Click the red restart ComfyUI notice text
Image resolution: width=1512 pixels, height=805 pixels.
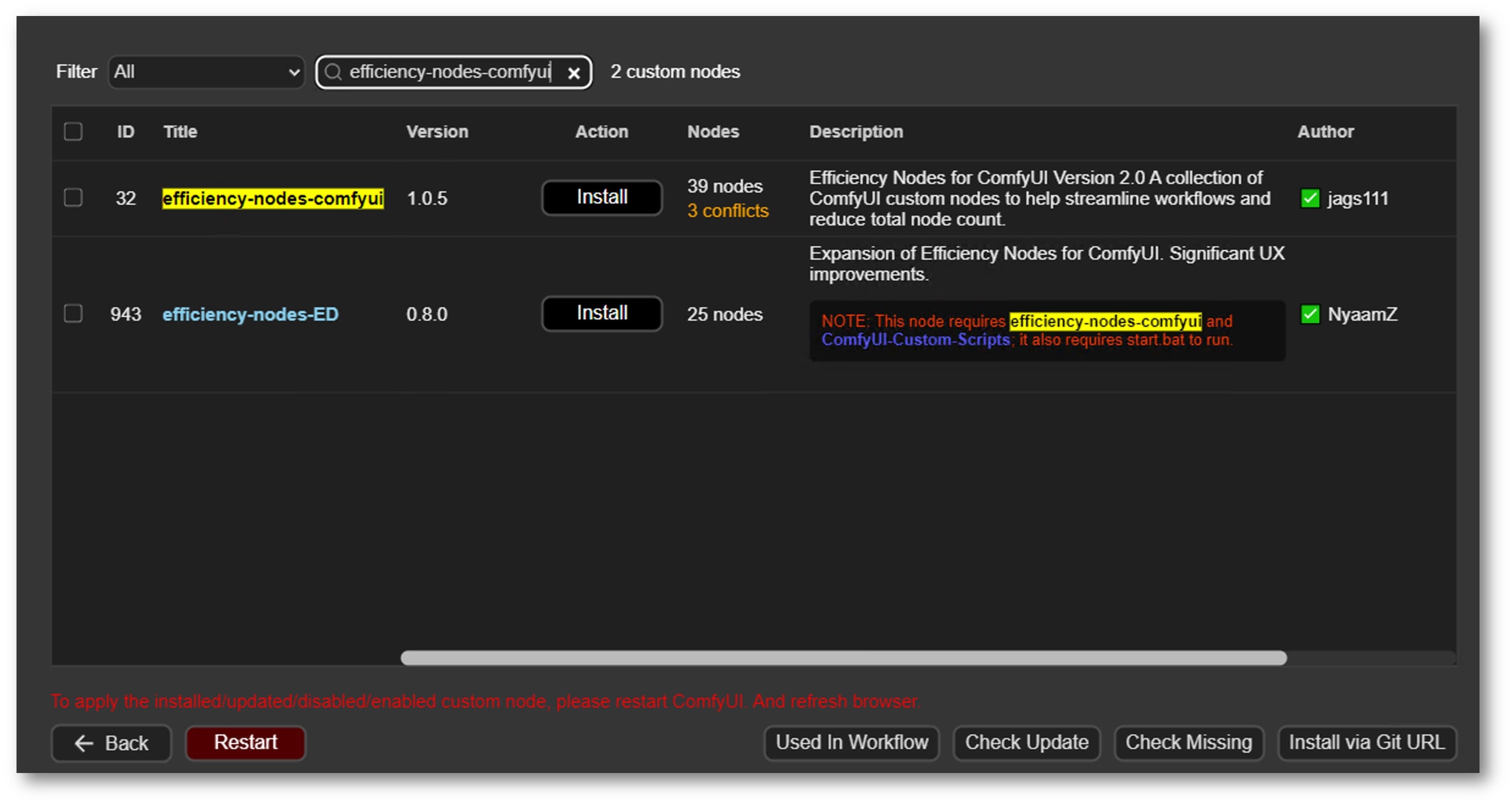click(486, 701)
